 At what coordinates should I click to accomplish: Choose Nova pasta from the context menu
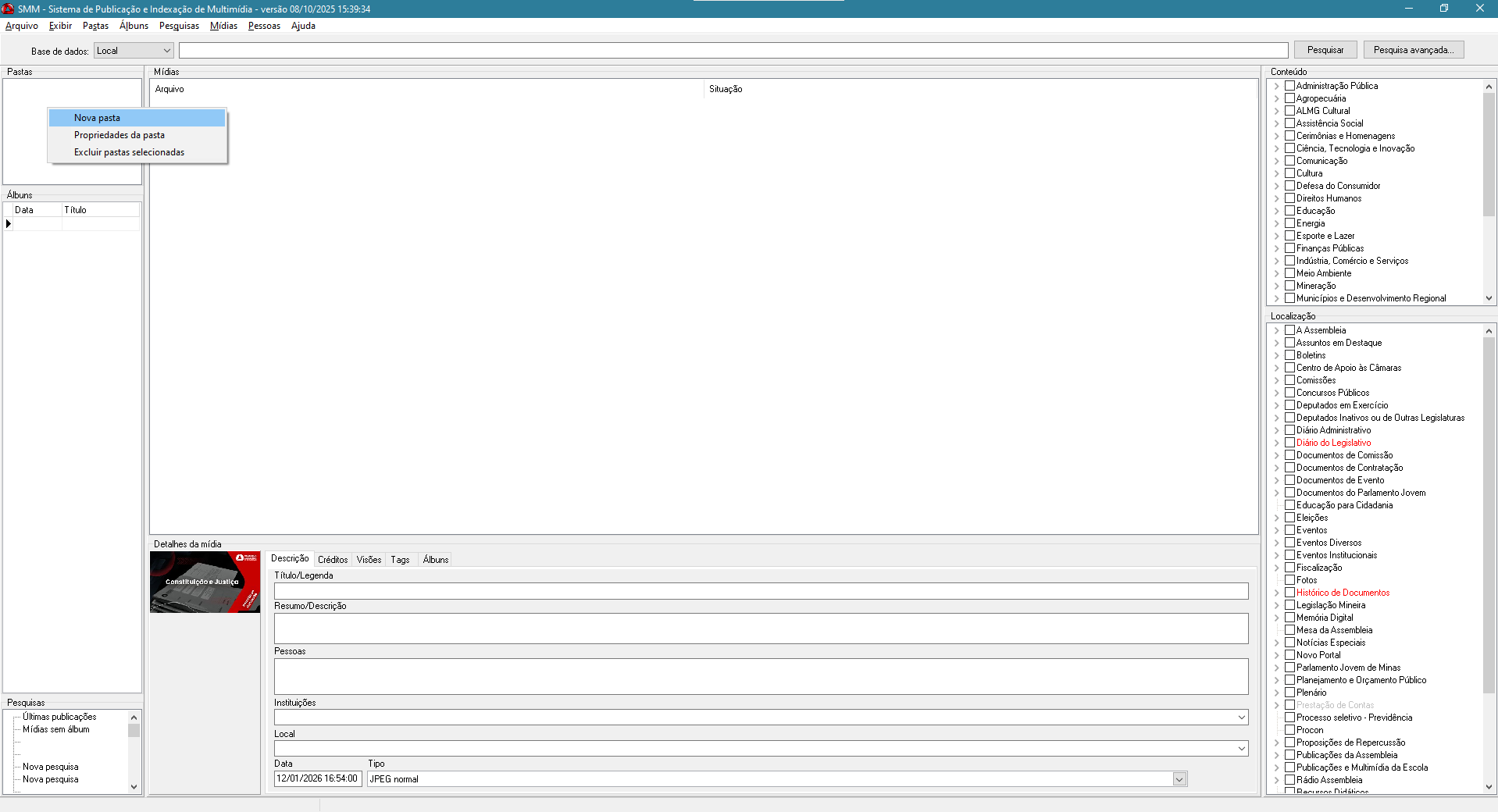[98, 118]
